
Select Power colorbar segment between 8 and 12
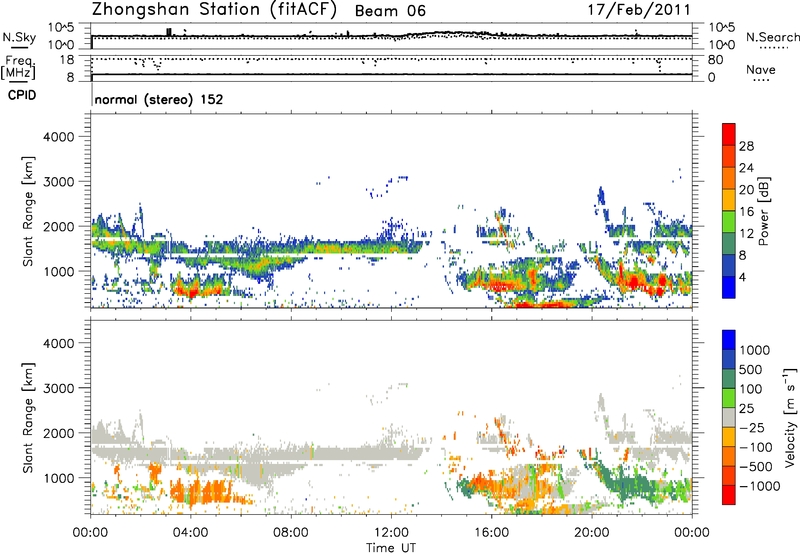click(x=729, y=244)
